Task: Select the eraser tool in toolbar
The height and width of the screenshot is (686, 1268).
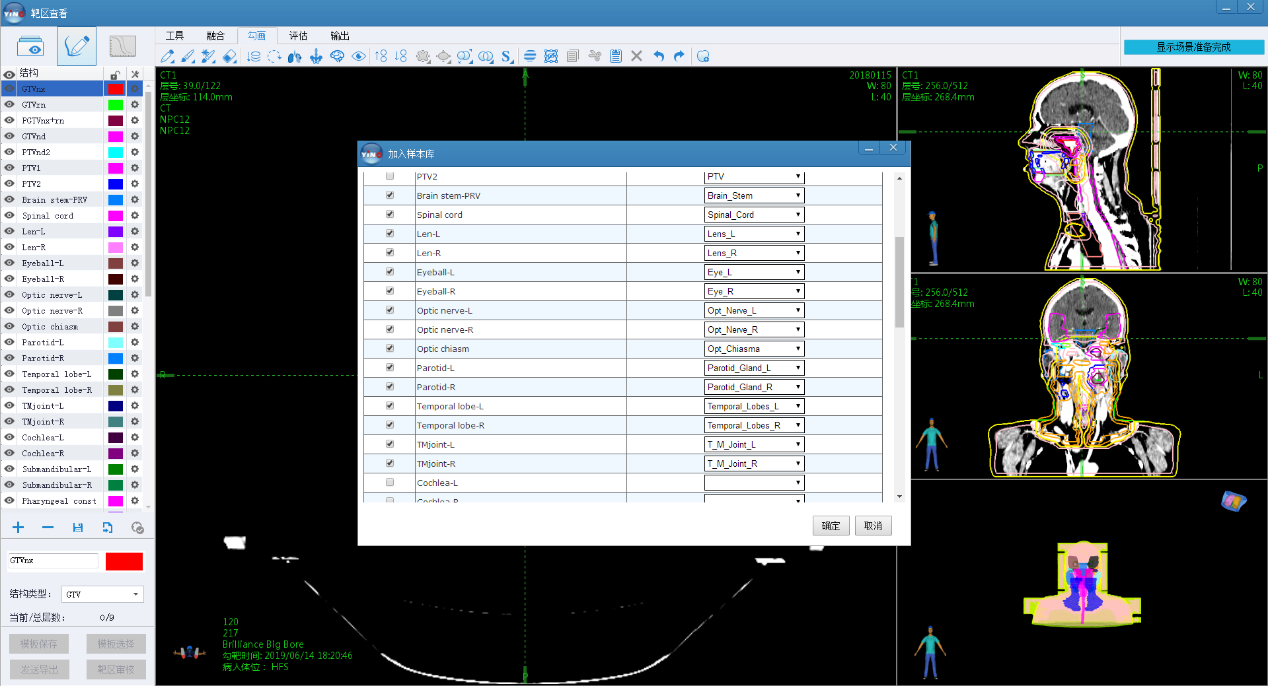Action: (229, 56)
